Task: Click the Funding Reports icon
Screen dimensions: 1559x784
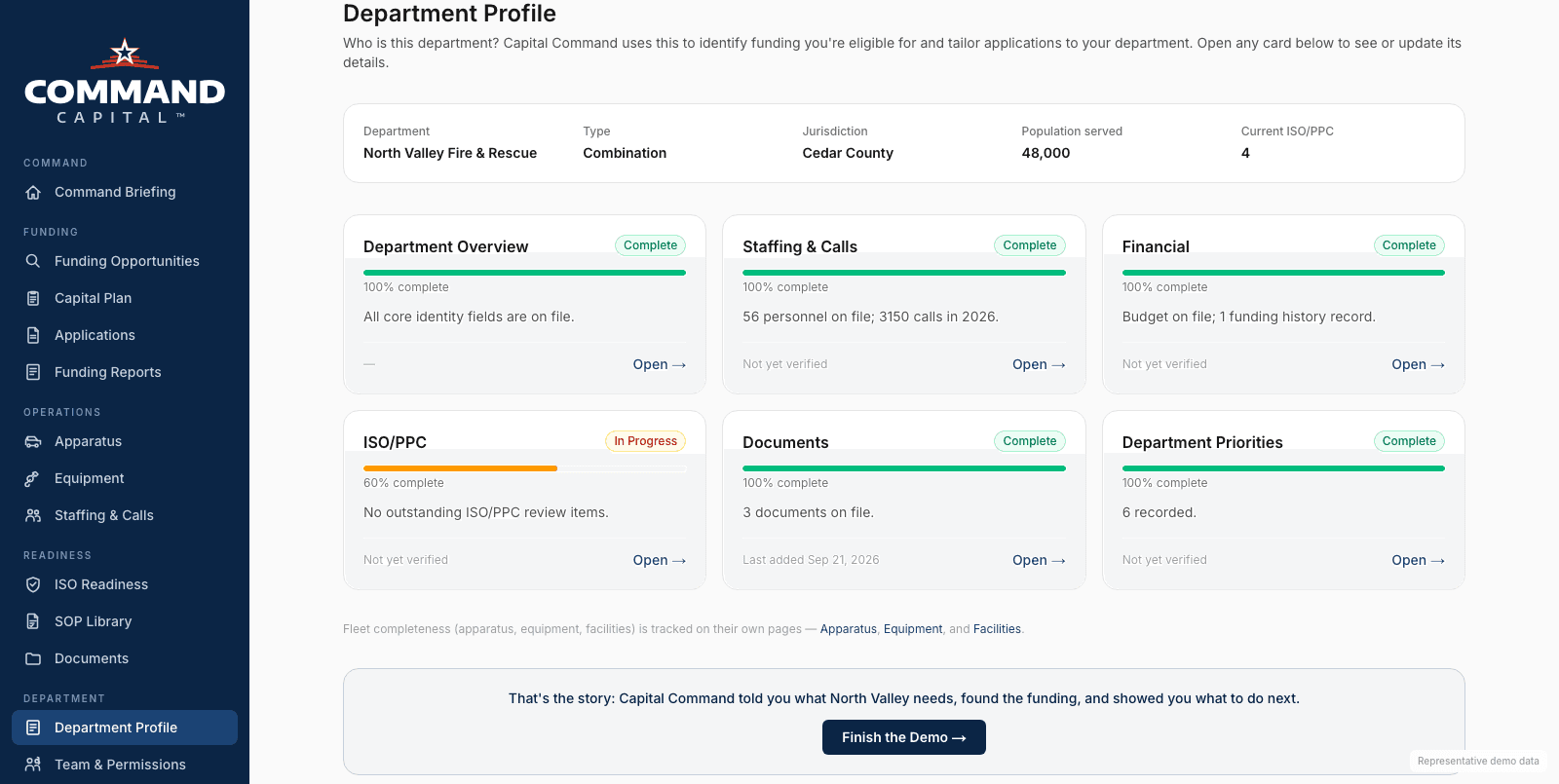Action: point(33,372)
